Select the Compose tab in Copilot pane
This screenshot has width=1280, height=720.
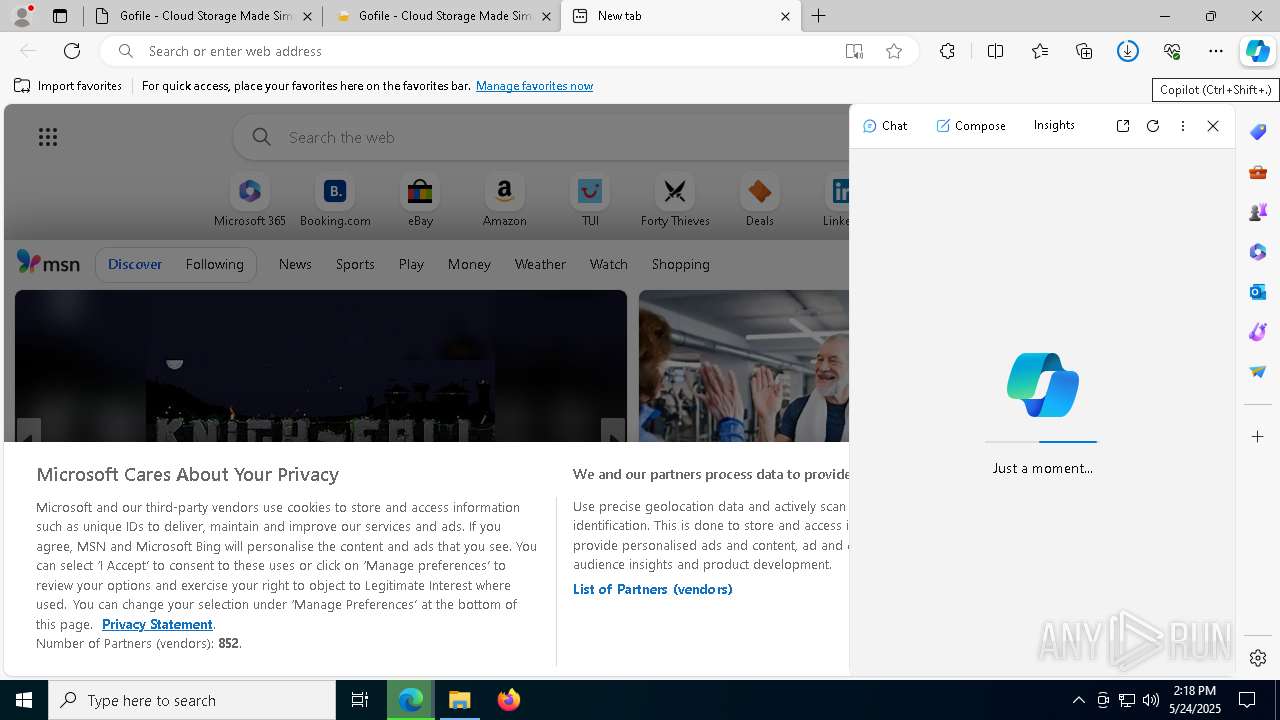(x=971, y=126)
